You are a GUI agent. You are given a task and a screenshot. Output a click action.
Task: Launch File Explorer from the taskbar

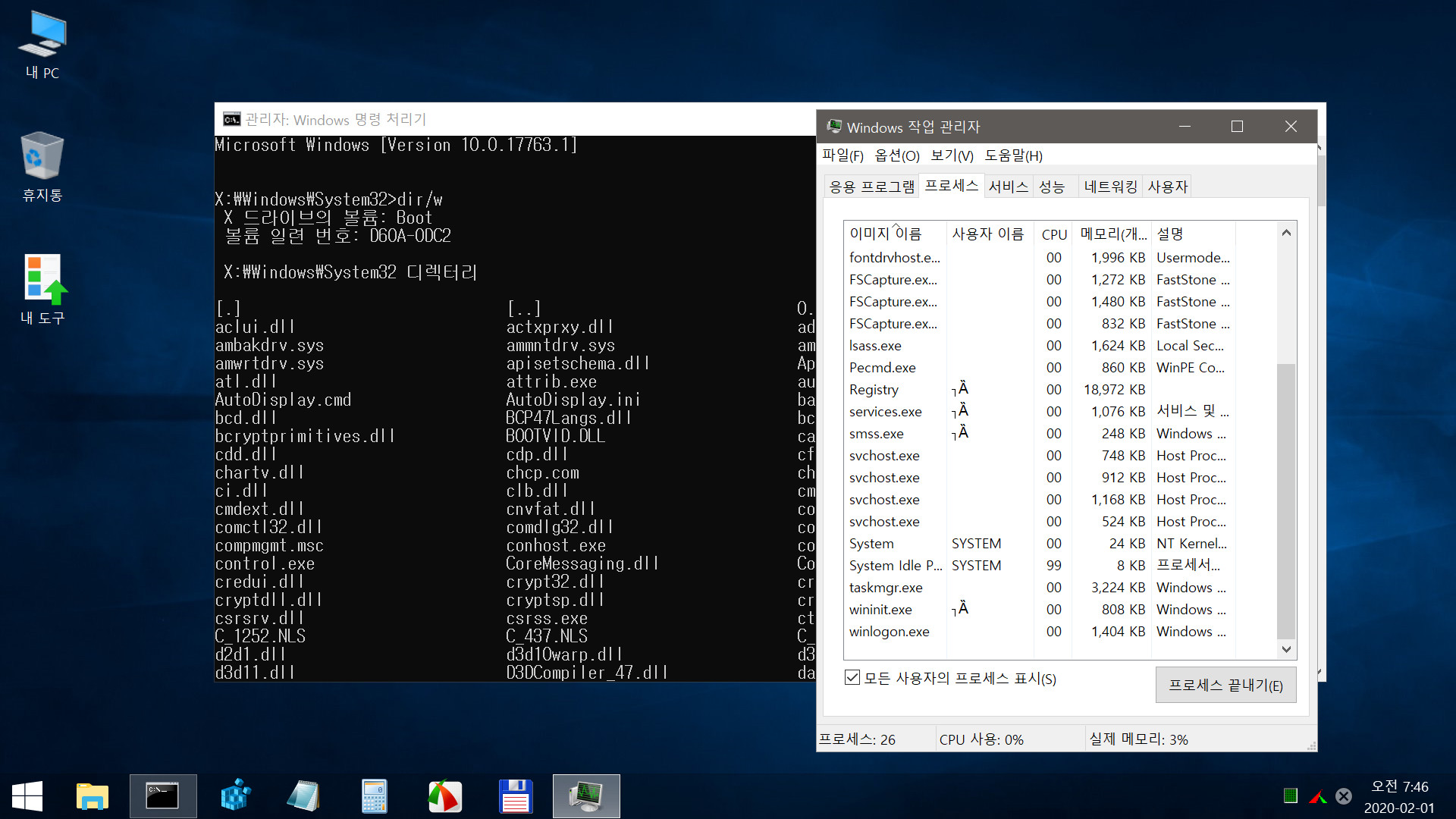click(x=93, y=796)
